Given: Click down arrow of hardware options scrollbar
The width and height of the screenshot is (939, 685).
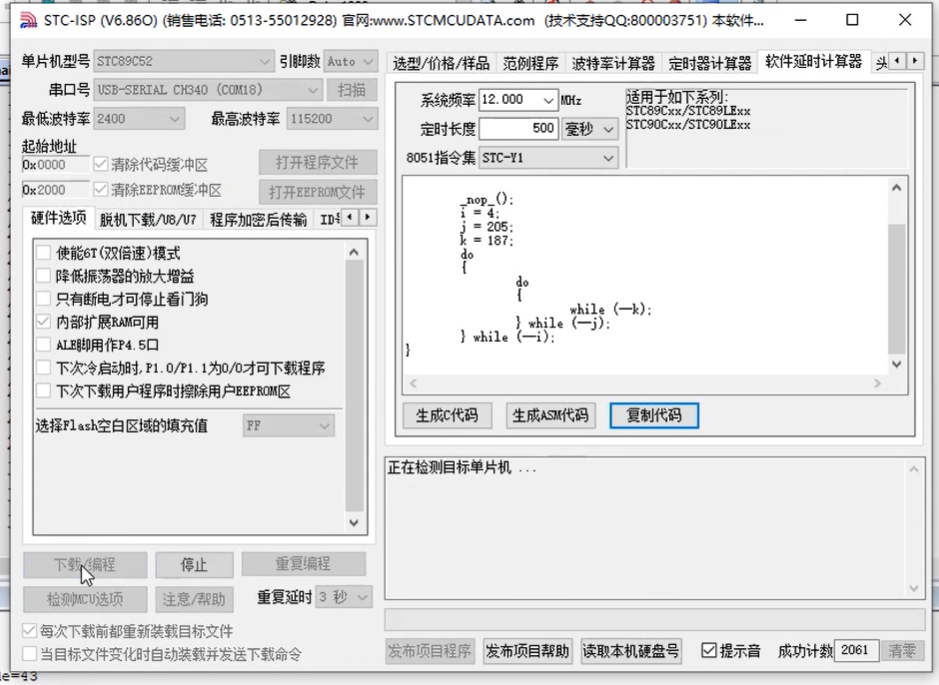Looking at the screenshot, I should (354, 523).
